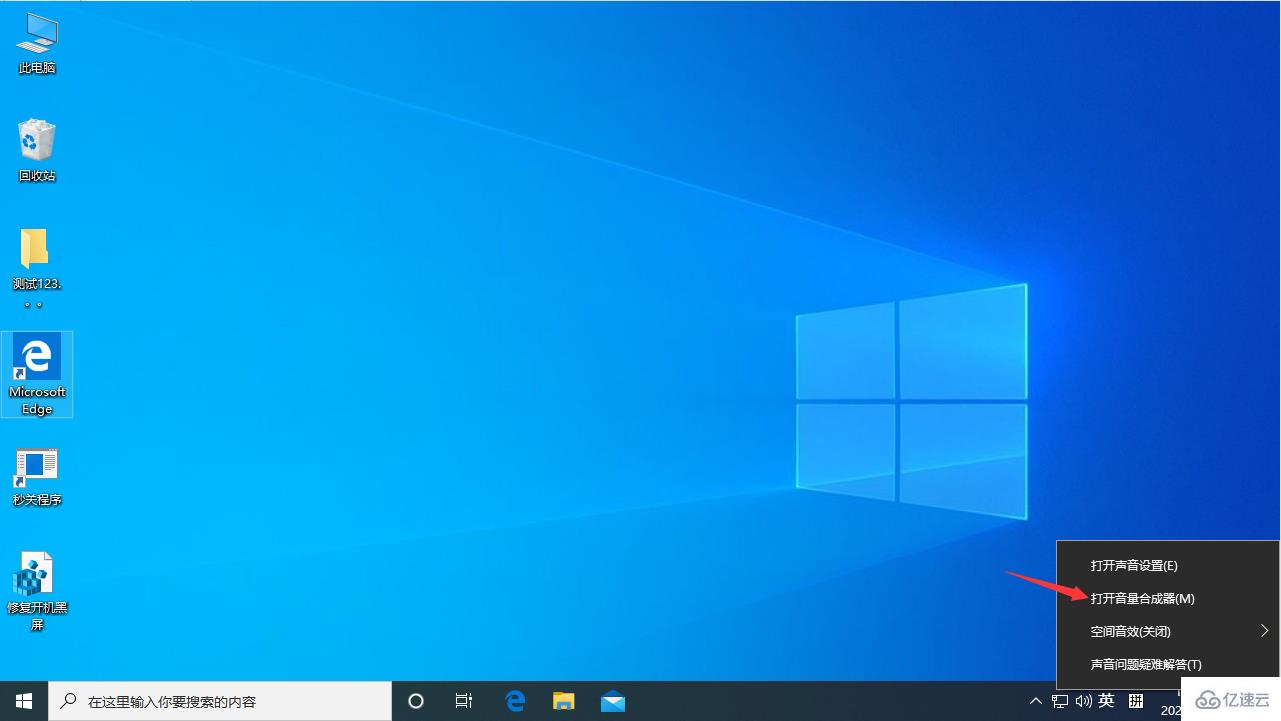Show hidden tray icons chevron
The width and height of the screenshot is (1281, 721).
click(1035, 701)
